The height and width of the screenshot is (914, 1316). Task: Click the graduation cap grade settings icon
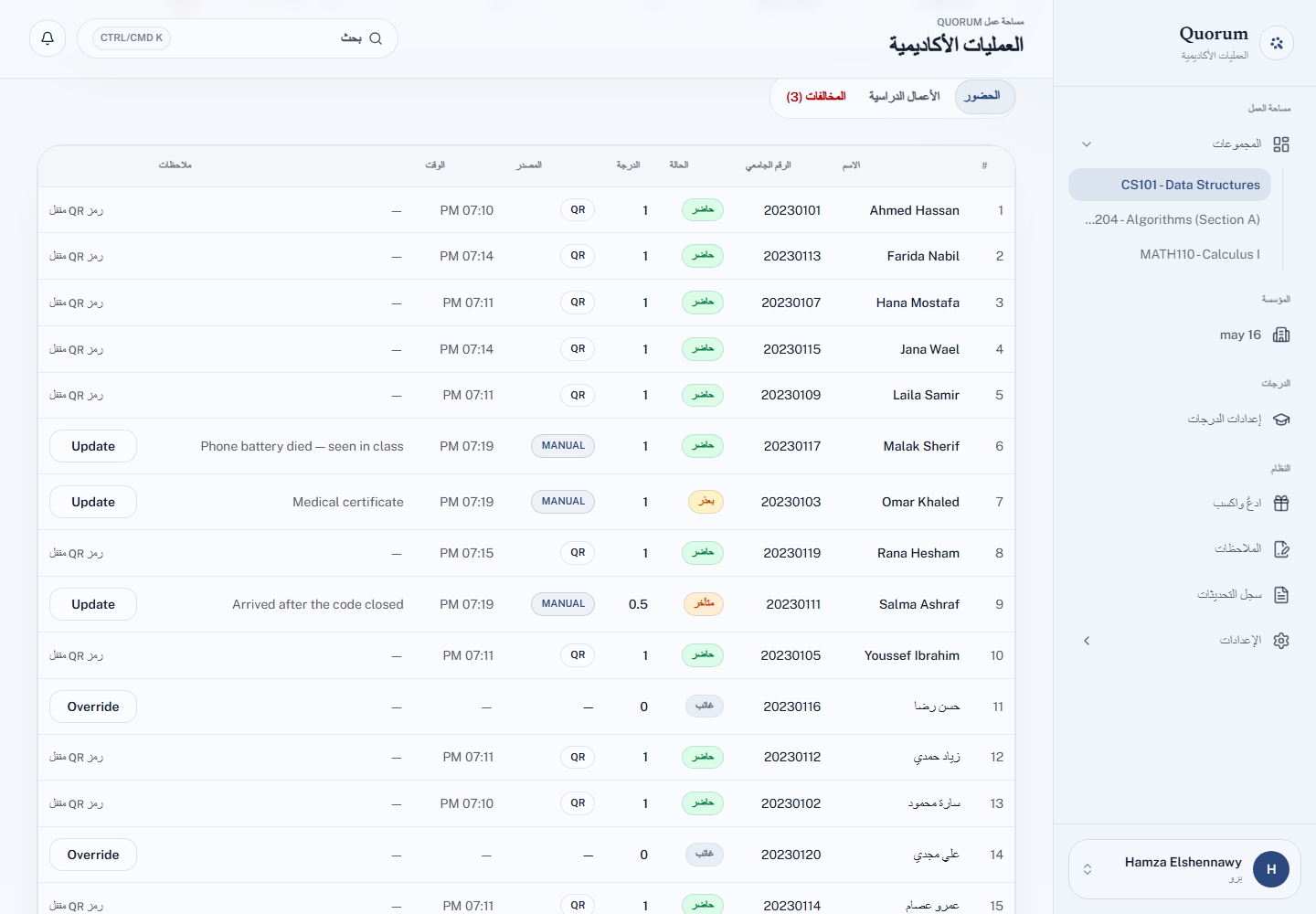point(1281,420)
